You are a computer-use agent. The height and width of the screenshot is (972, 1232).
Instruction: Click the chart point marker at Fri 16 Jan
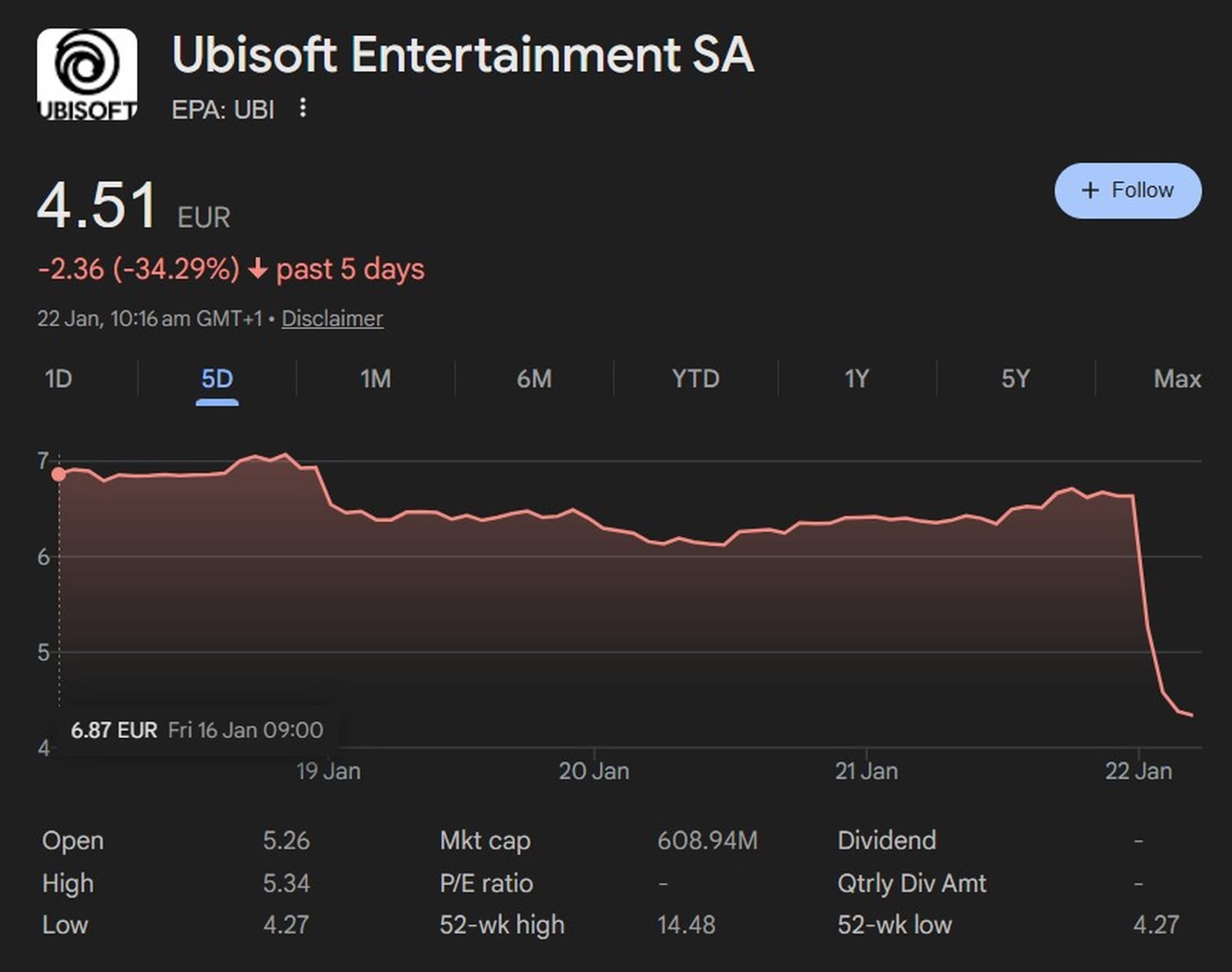(58, 475)
